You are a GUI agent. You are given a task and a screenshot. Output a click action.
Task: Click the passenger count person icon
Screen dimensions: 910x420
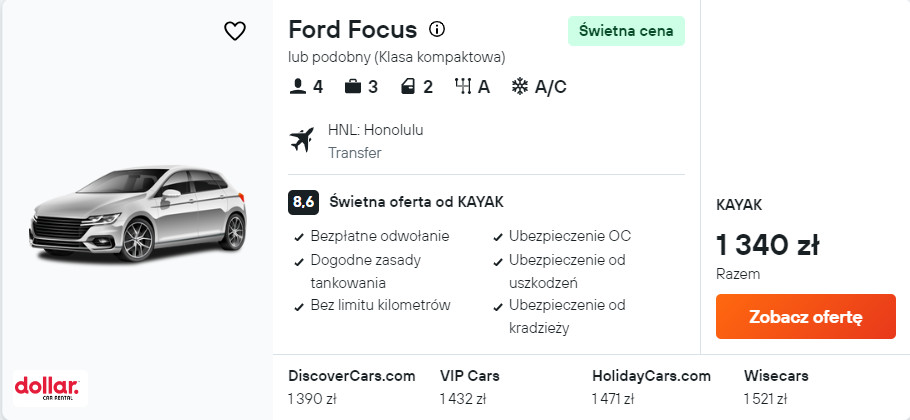297,87
